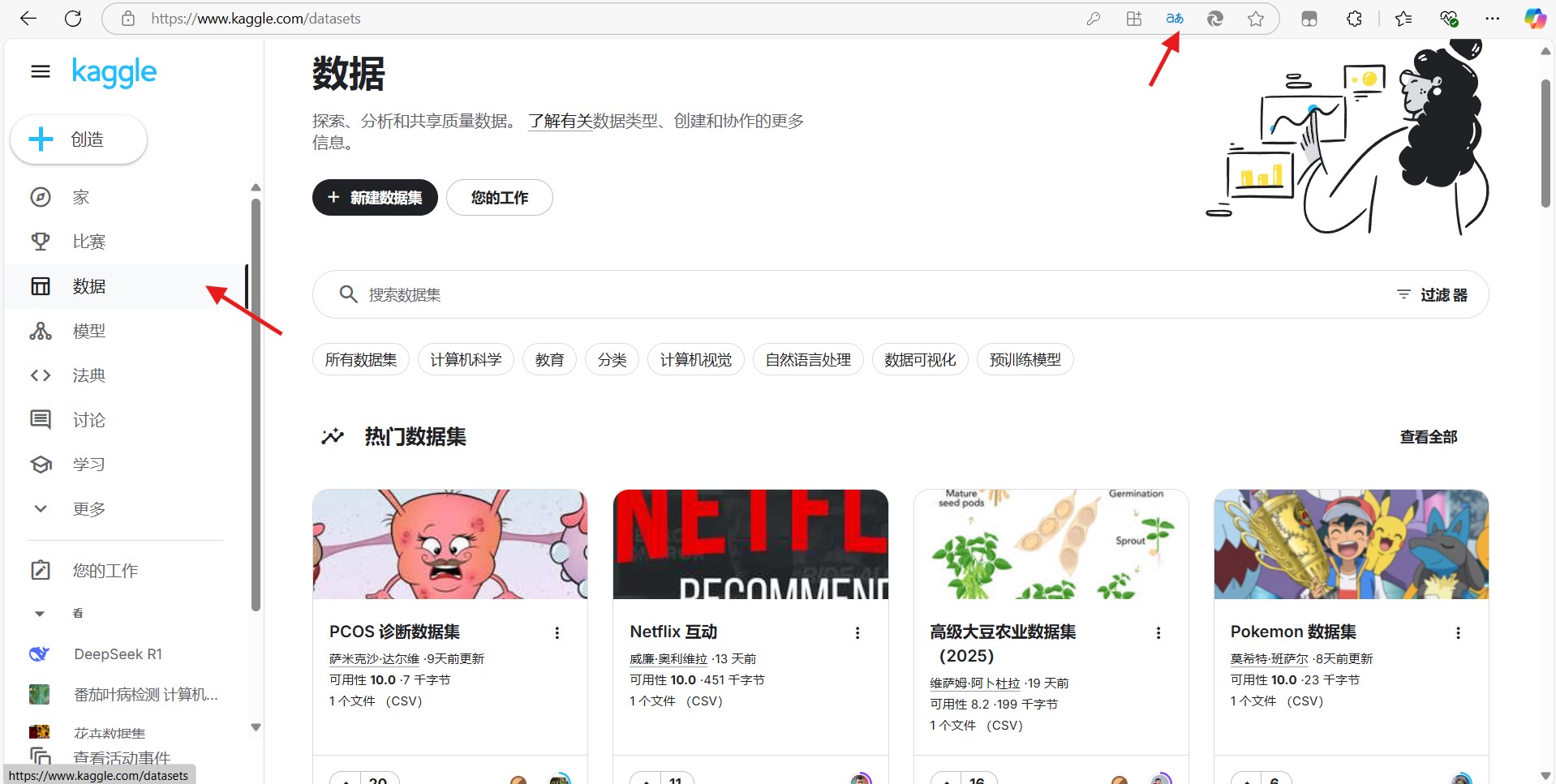
Task: Click the kaggle logo
Action: click(114, 72)
